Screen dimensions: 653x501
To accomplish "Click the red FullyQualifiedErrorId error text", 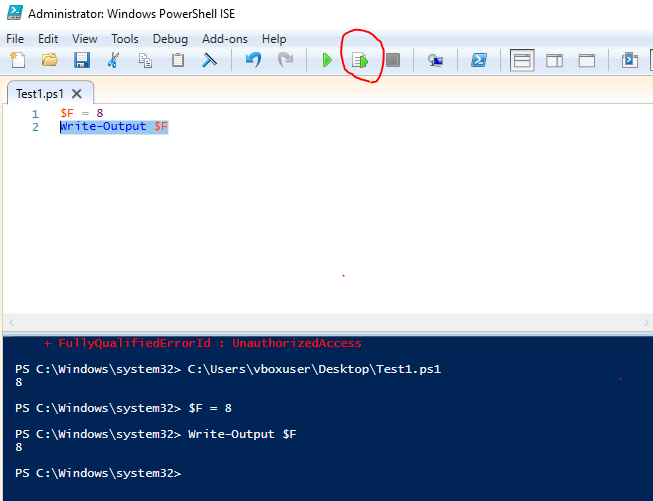I will (202, 344).
